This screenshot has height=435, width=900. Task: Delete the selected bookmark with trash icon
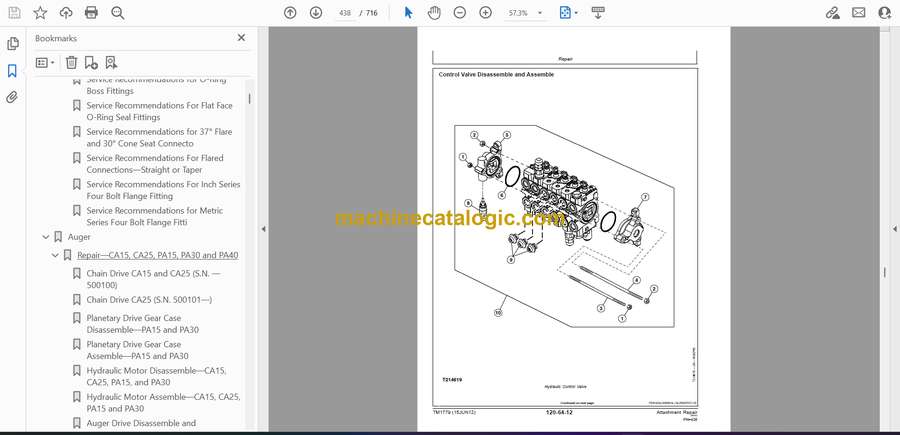[x=71, y=63]
